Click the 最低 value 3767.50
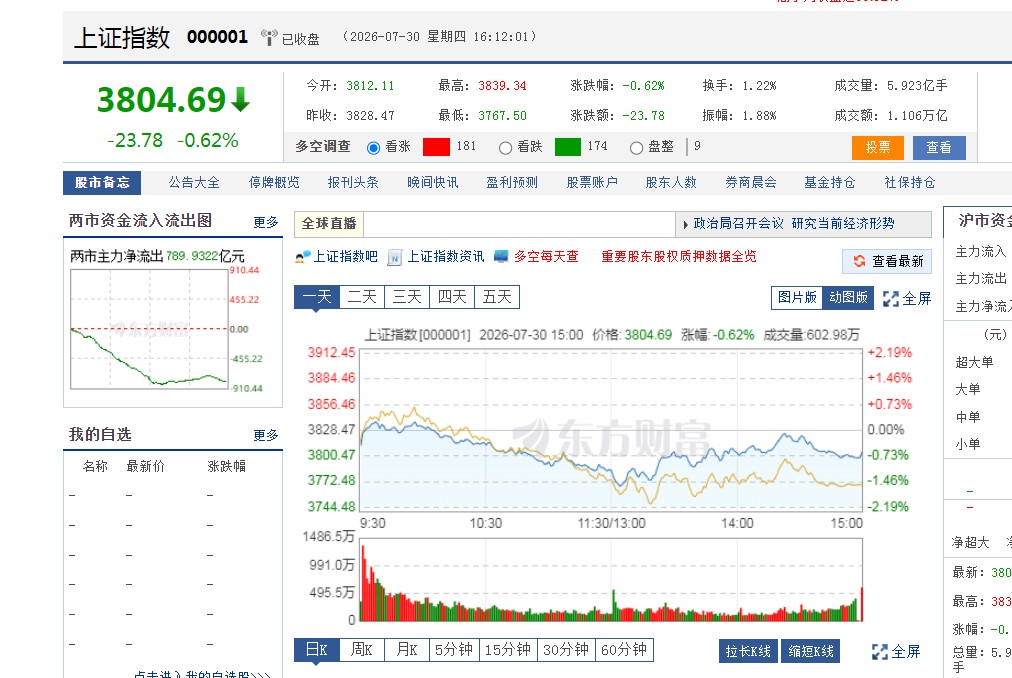Screen dimensions: 1012x678 click(x=502, y=116)
